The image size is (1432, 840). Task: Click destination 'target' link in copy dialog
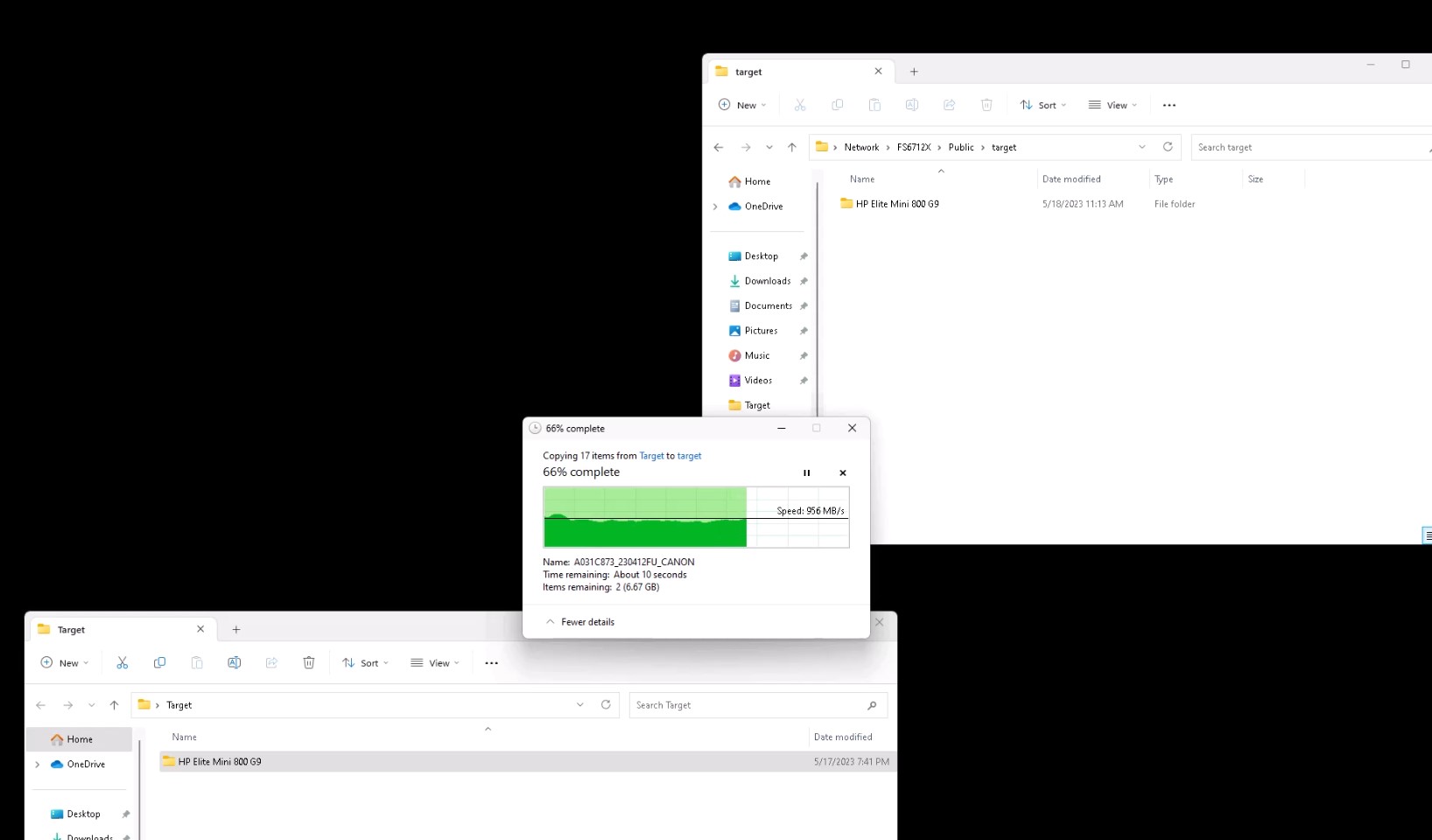tap(689, 456)
